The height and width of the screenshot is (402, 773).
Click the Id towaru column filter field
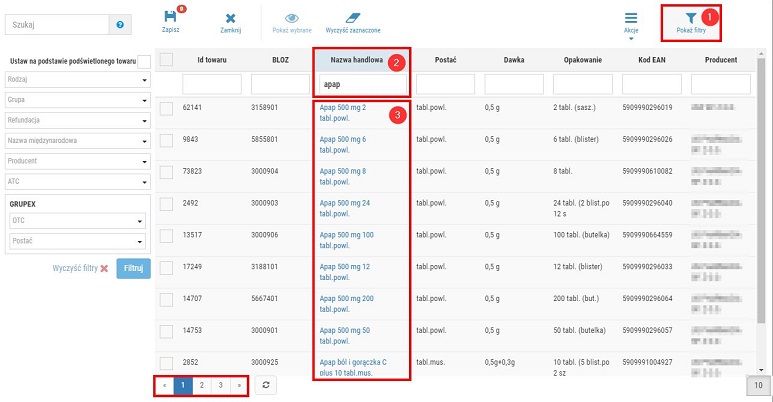(x=212, y=84)
